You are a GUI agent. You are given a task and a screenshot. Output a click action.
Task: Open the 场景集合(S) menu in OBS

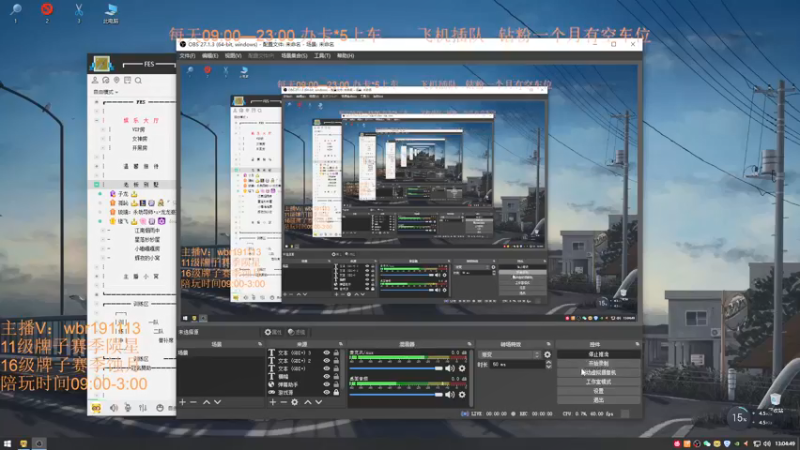click(x=294, y=56)
